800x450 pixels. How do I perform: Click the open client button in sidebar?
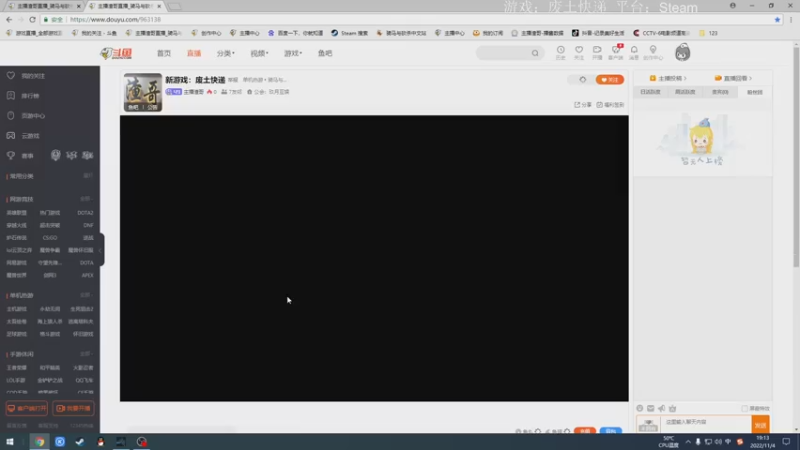(27, 408)
